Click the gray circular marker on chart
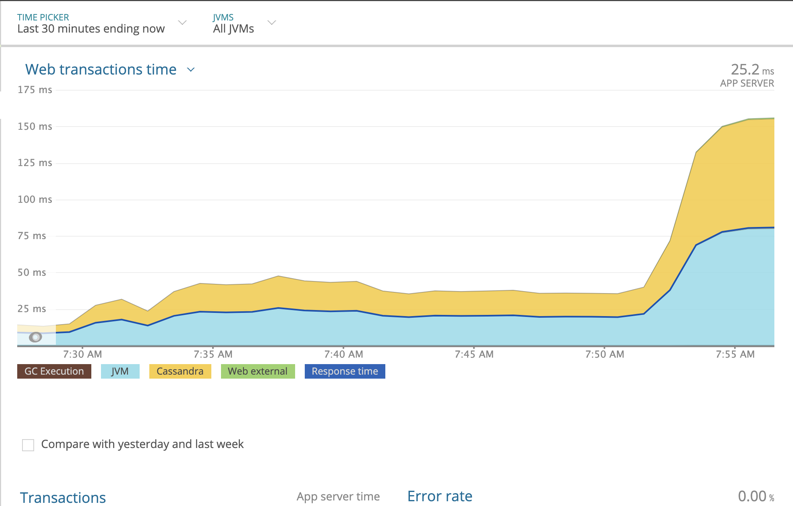The image size is (793, 506). (x=35, y=337)
